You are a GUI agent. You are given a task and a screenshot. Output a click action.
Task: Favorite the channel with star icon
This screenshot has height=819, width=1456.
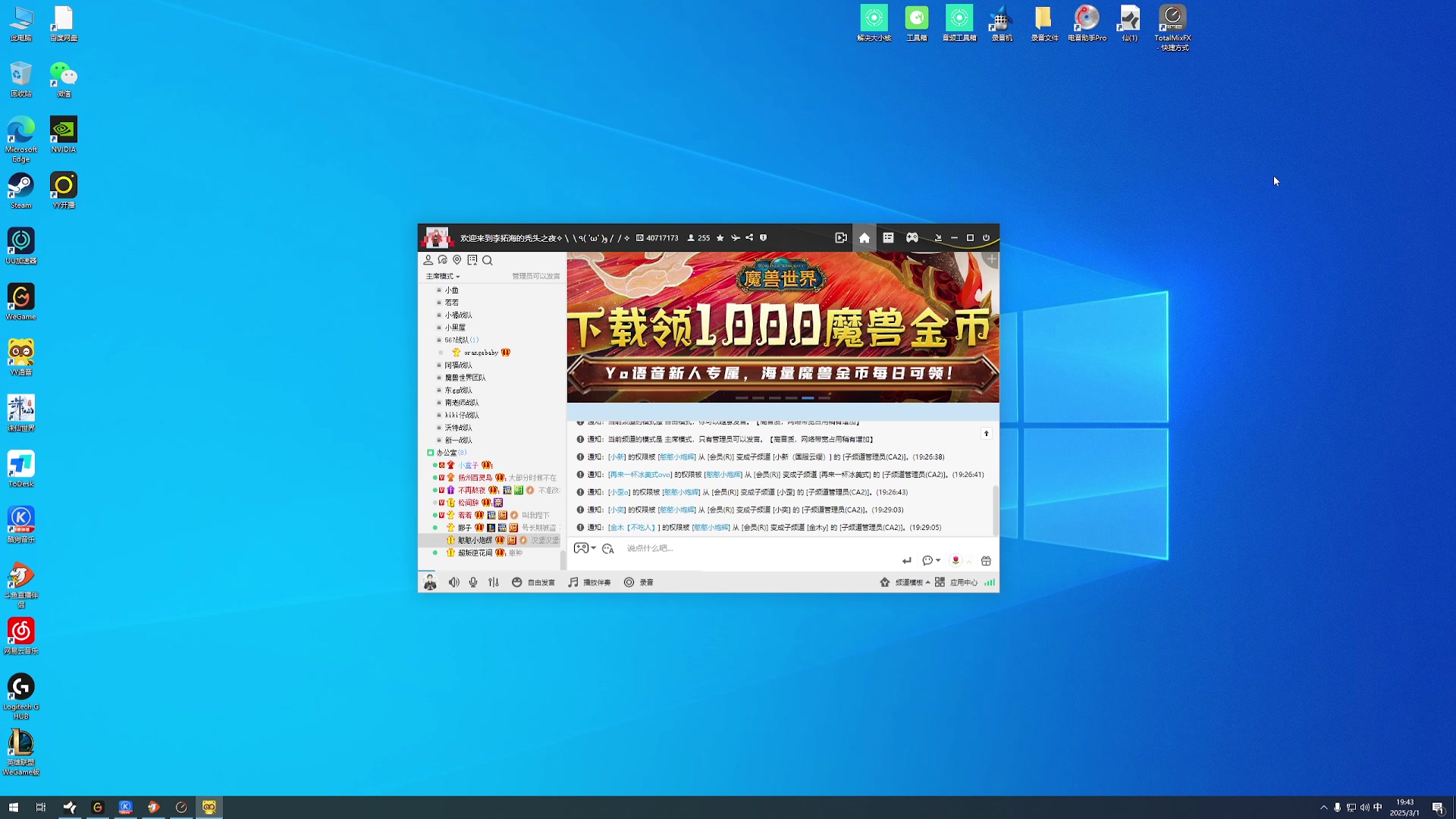click(x=720, y=237)
